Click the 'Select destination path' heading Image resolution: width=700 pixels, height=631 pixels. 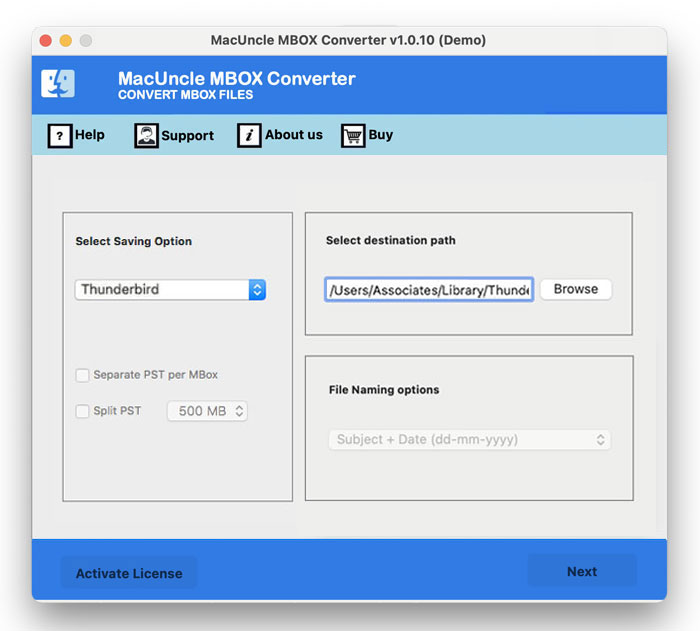[391, 240]
